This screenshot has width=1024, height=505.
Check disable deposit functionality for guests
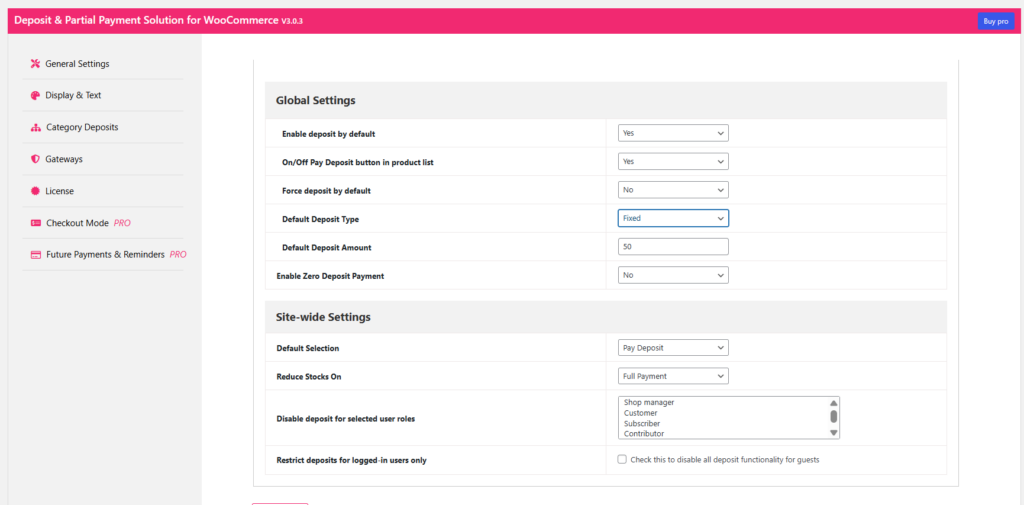[622, 459]
